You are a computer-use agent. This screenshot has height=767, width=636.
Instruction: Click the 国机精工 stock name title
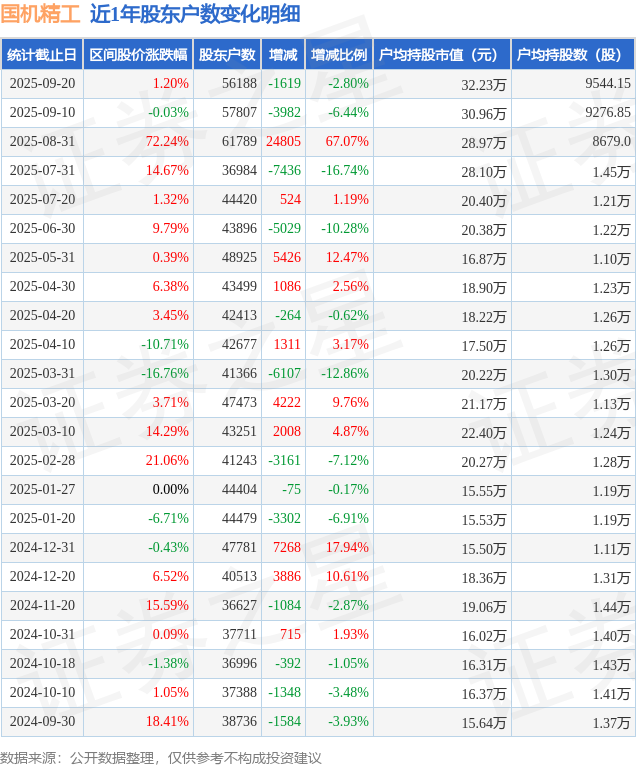41,15
